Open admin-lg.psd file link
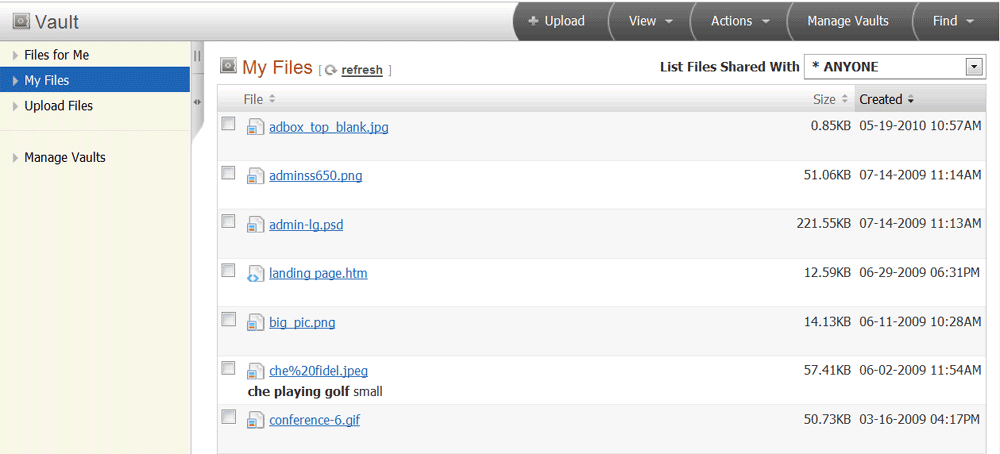This screenshot has width=1000, height=454. coord(306,225)
